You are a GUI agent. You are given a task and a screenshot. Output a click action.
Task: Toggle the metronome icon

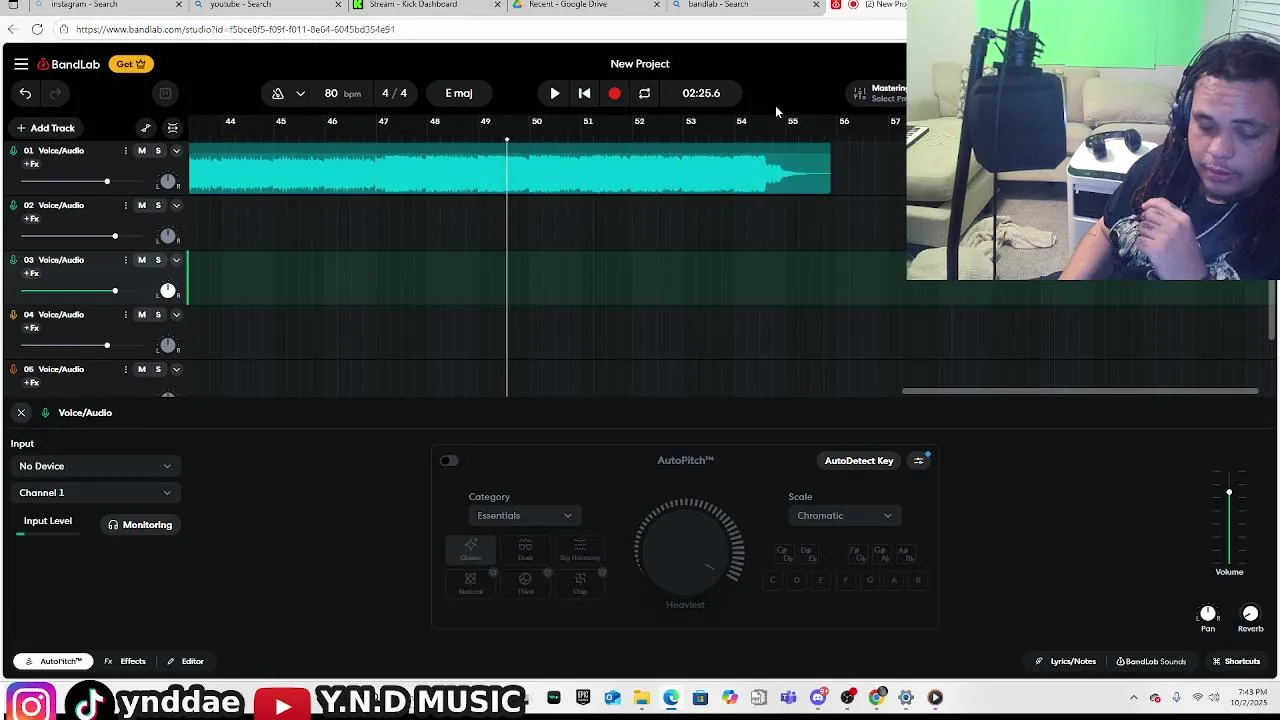pyautogui.click(x=278, y=93)
